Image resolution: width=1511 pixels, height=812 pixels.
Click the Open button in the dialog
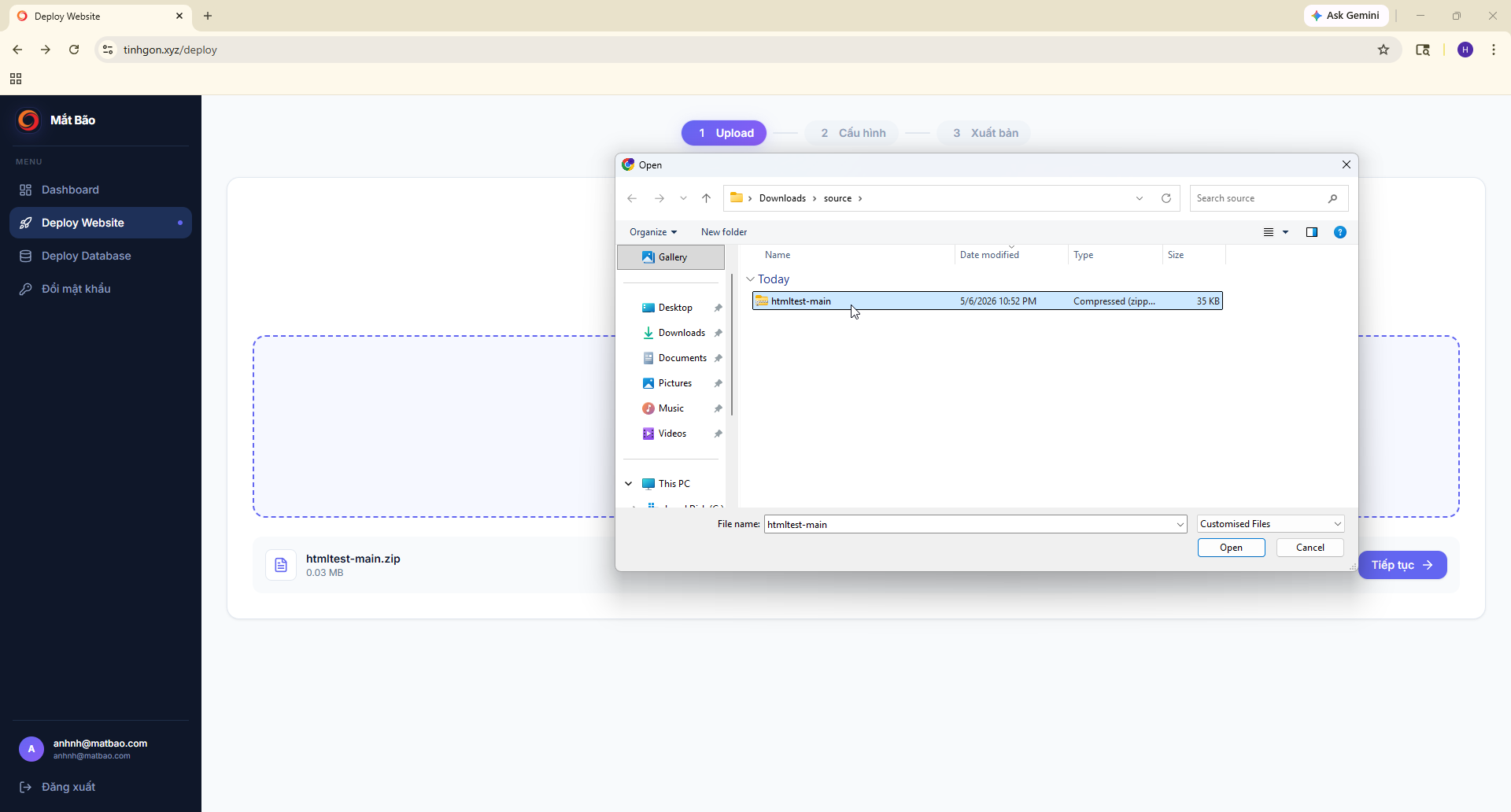[x=1231, y=548]
